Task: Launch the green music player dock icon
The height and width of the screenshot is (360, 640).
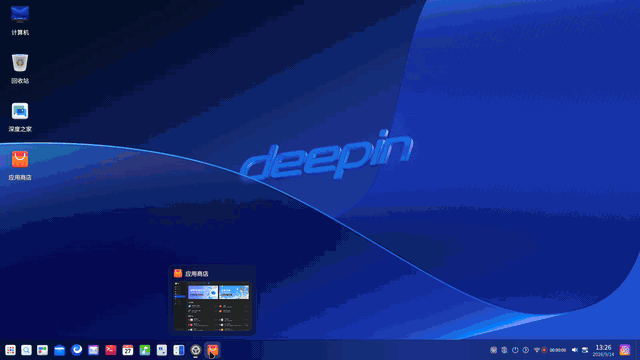Action: 144,350
